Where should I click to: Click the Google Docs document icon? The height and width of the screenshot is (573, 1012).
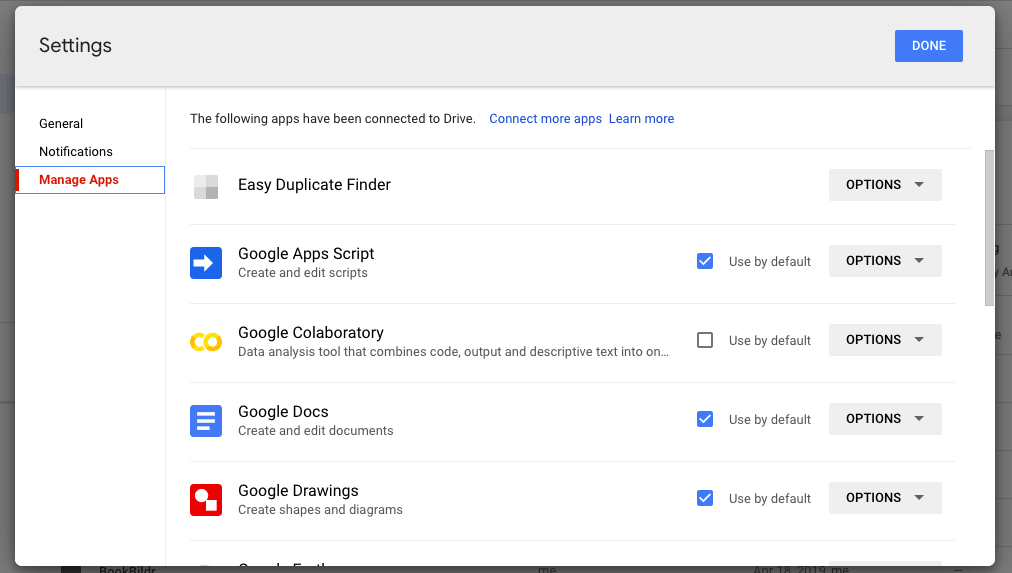[206, 421]
